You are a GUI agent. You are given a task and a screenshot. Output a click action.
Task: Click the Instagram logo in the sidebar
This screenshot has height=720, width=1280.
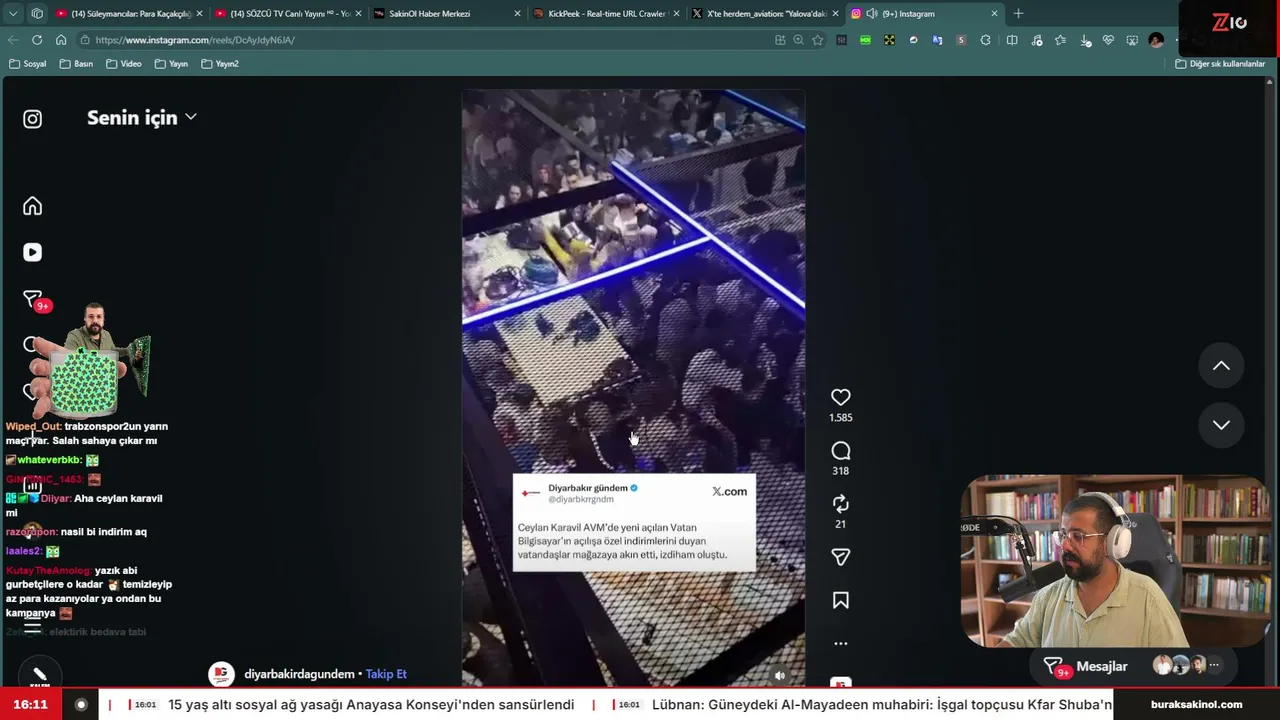[33, 119]
